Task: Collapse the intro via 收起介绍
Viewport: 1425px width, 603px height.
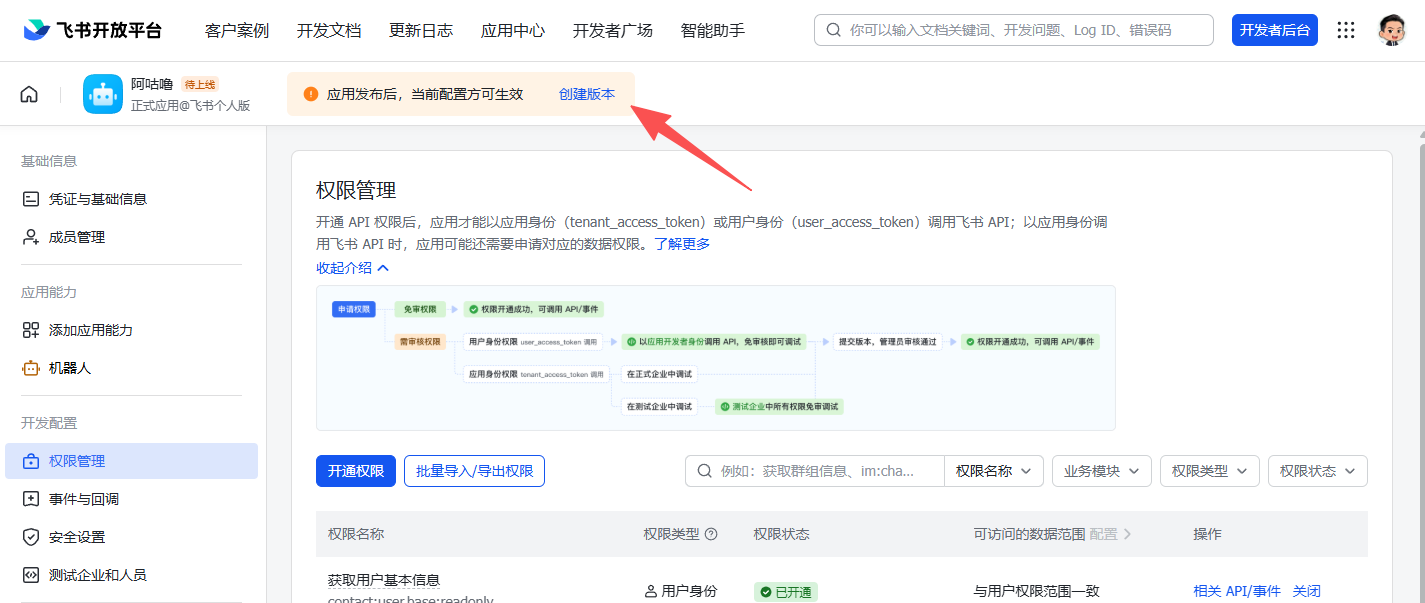Action: pyautogui.click(x=352, y=268)
